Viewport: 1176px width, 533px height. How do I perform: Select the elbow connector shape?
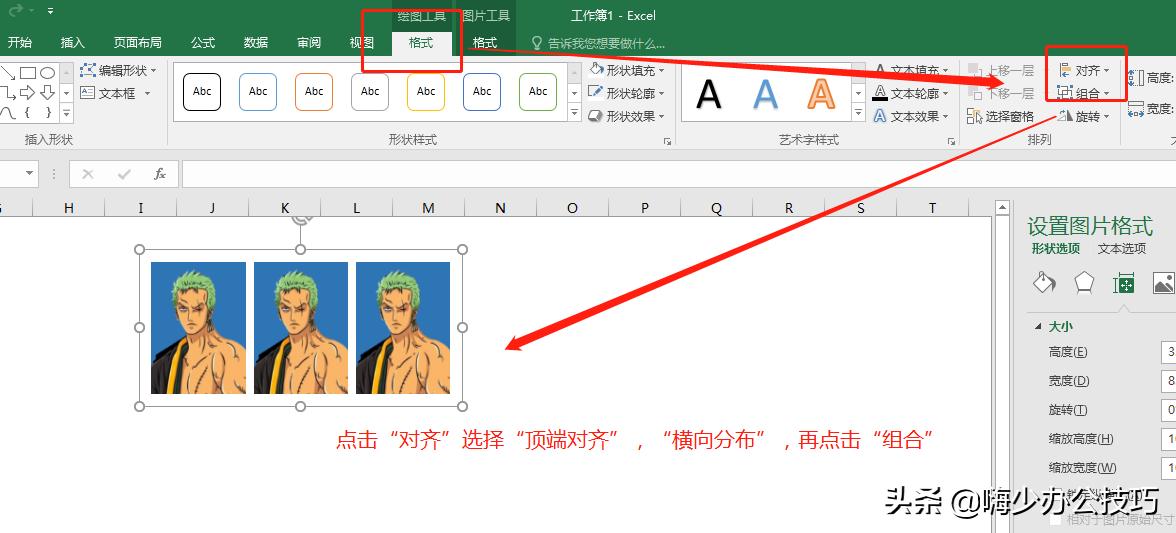pos(8,93)
